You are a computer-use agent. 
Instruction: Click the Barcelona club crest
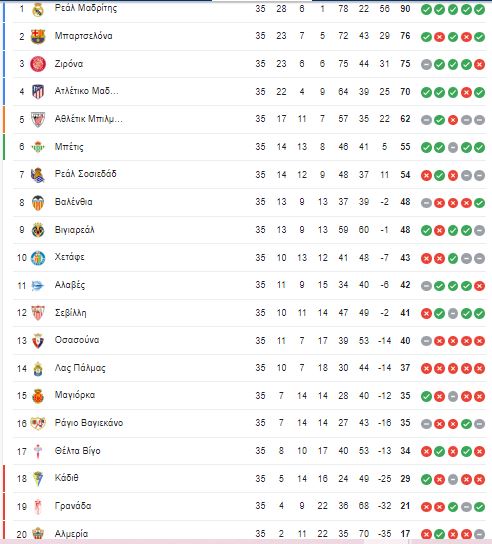38,36
